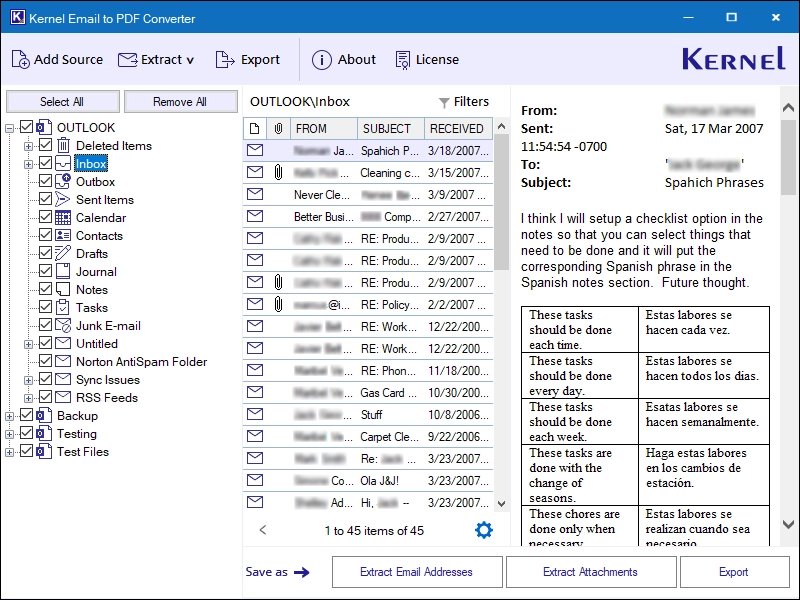Click the Backup data file icon

pyautogui.click(x=44, y=415)
